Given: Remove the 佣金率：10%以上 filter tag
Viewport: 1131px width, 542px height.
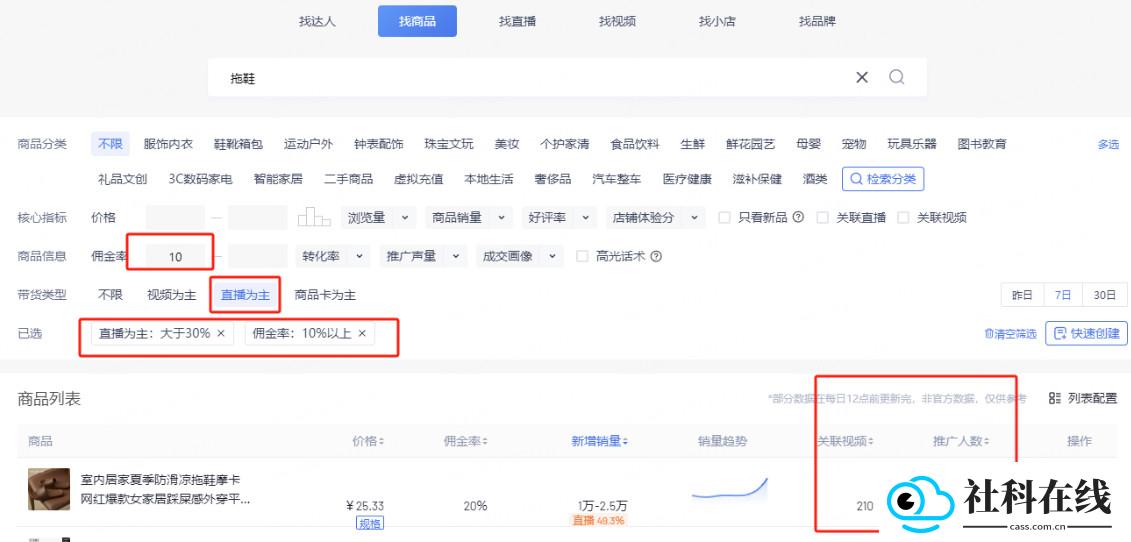Looking at the screenshot, I should [x=362, y=333].
